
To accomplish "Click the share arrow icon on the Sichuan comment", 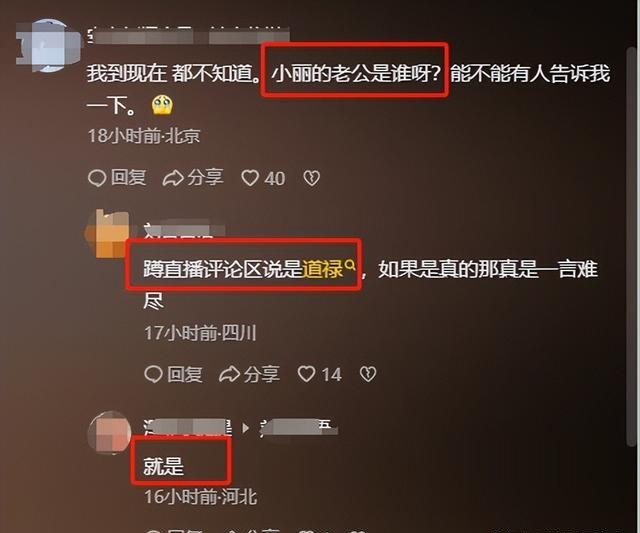I will click(229, 374).
